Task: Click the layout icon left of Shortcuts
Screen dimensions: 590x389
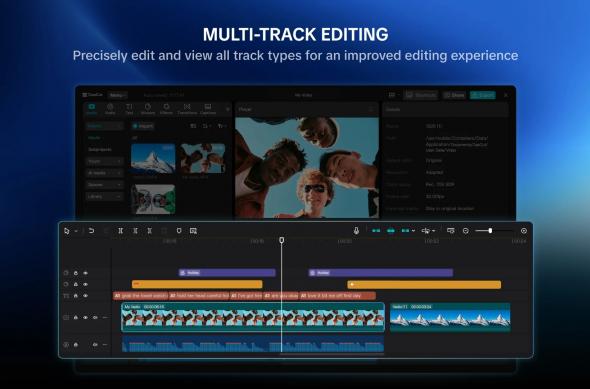Action: [392, 95]
